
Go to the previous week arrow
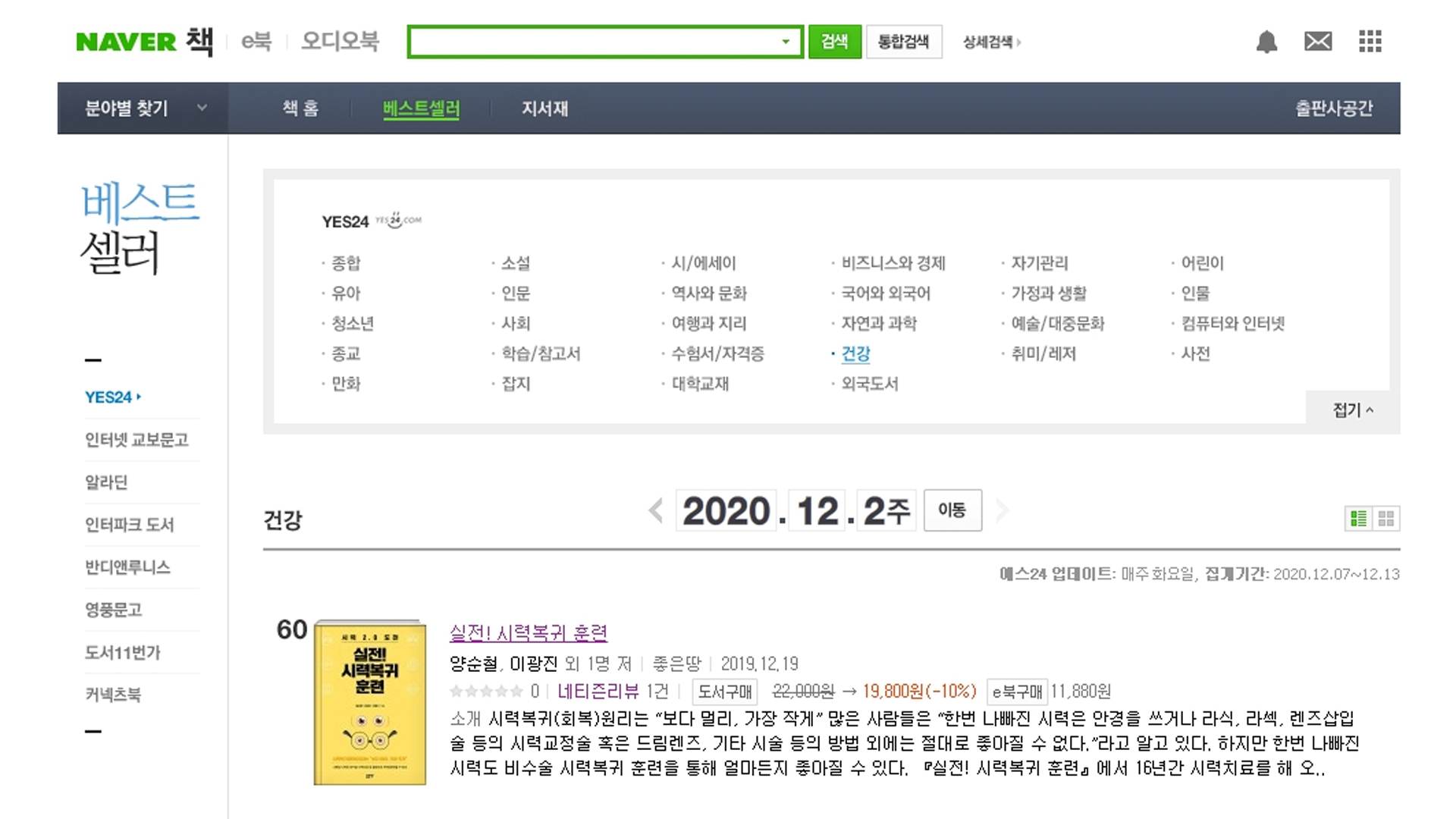click(657, 510)
